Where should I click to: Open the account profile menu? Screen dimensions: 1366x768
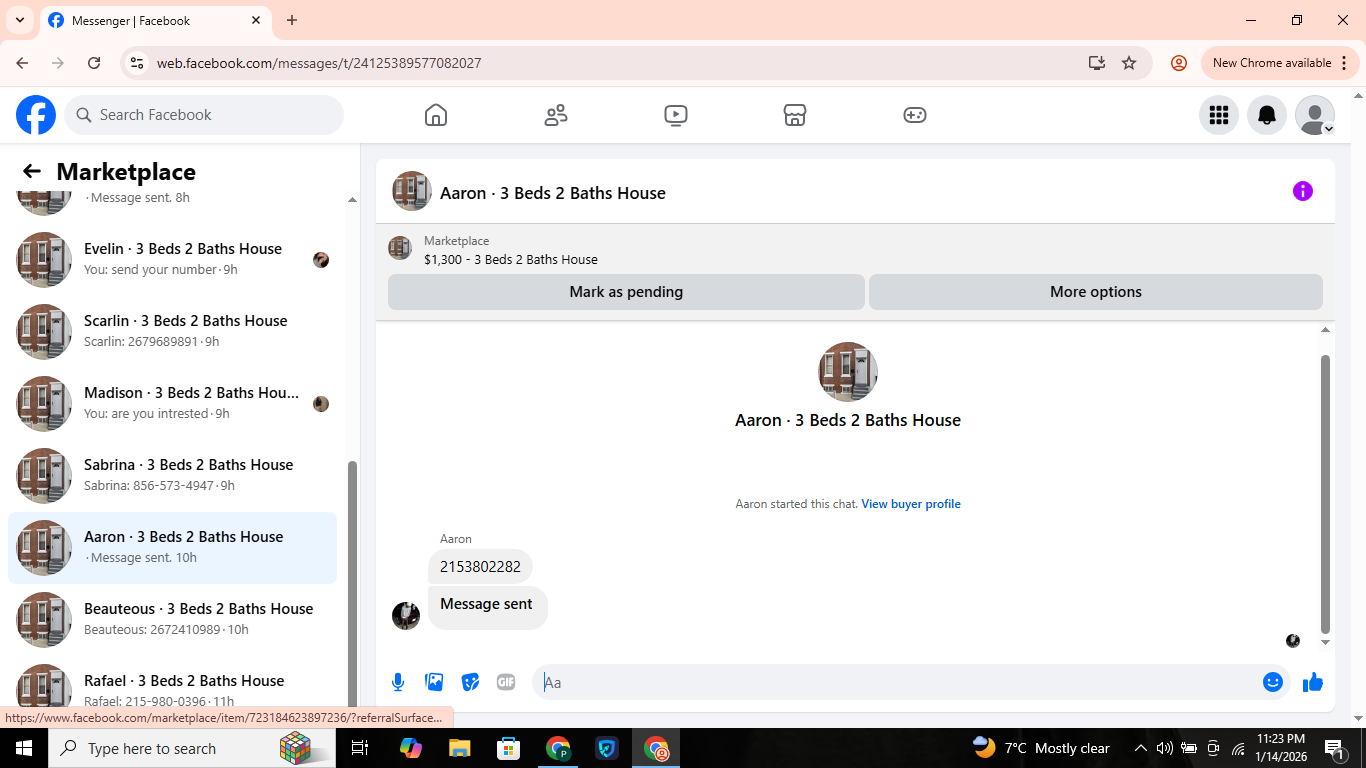(x=1315, y=115)
